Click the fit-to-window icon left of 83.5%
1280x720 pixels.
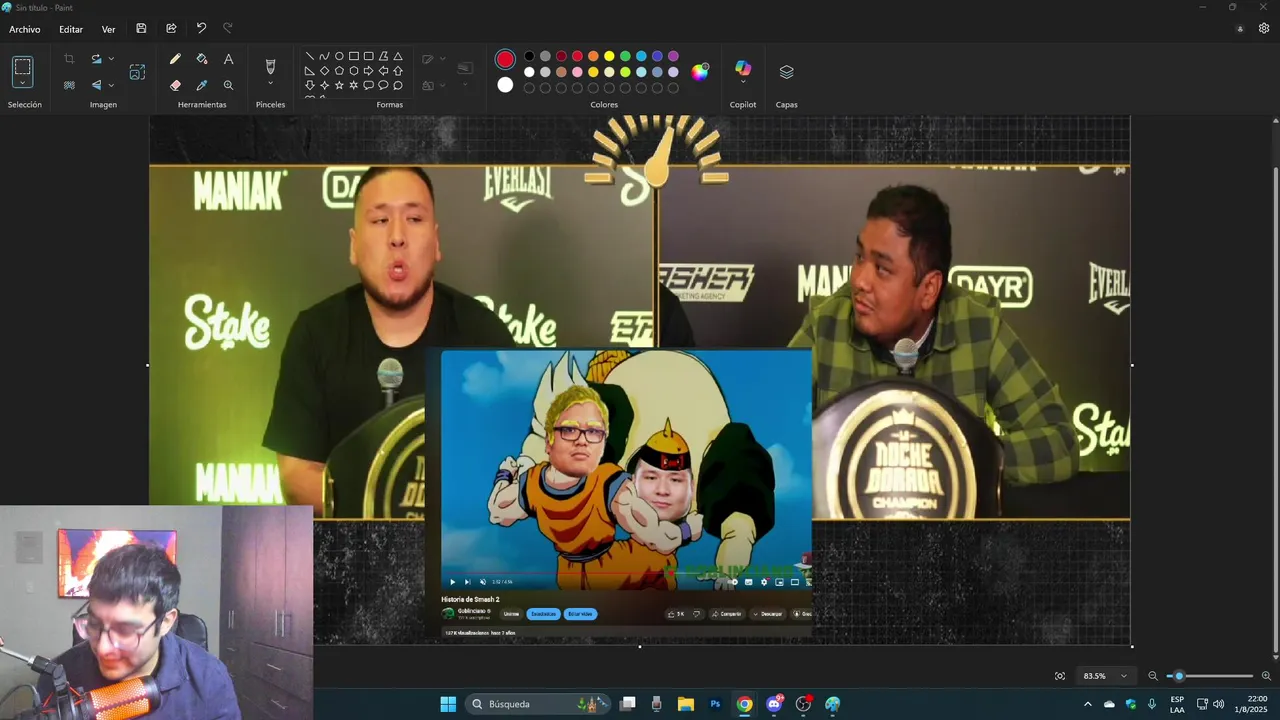click(1060, 676)
